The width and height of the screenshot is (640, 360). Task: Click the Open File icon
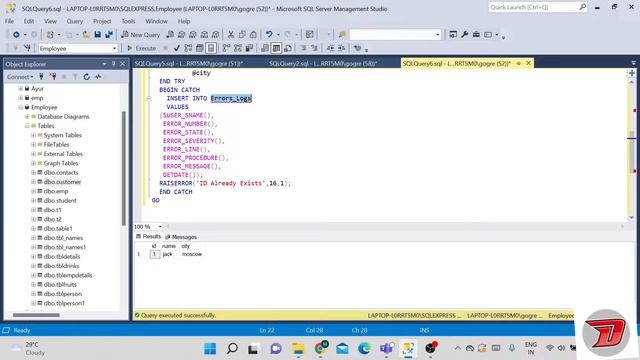click(x=86, y=35)
